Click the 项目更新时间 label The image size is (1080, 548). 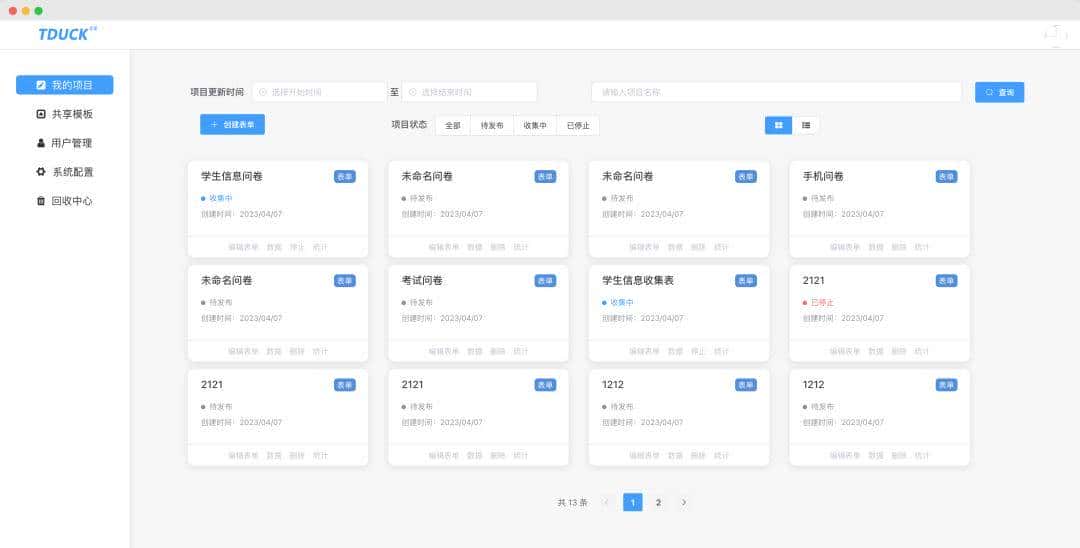(x=217, y=92)
